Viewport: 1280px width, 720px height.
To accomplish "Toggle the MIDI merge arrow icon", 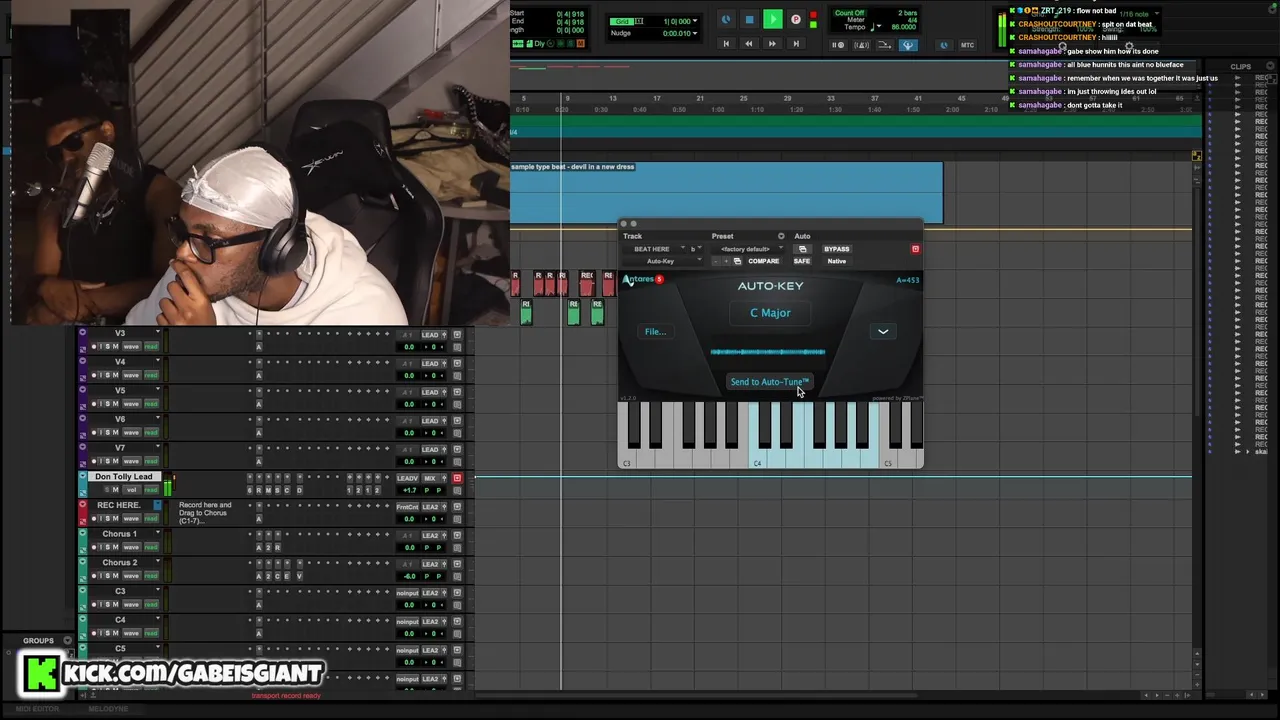I will click(x=885, y=45).
